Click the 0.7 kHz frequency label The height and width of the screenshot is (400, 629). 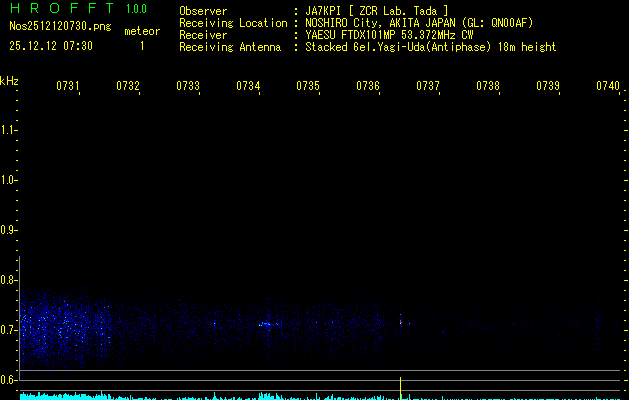point(9,330)
